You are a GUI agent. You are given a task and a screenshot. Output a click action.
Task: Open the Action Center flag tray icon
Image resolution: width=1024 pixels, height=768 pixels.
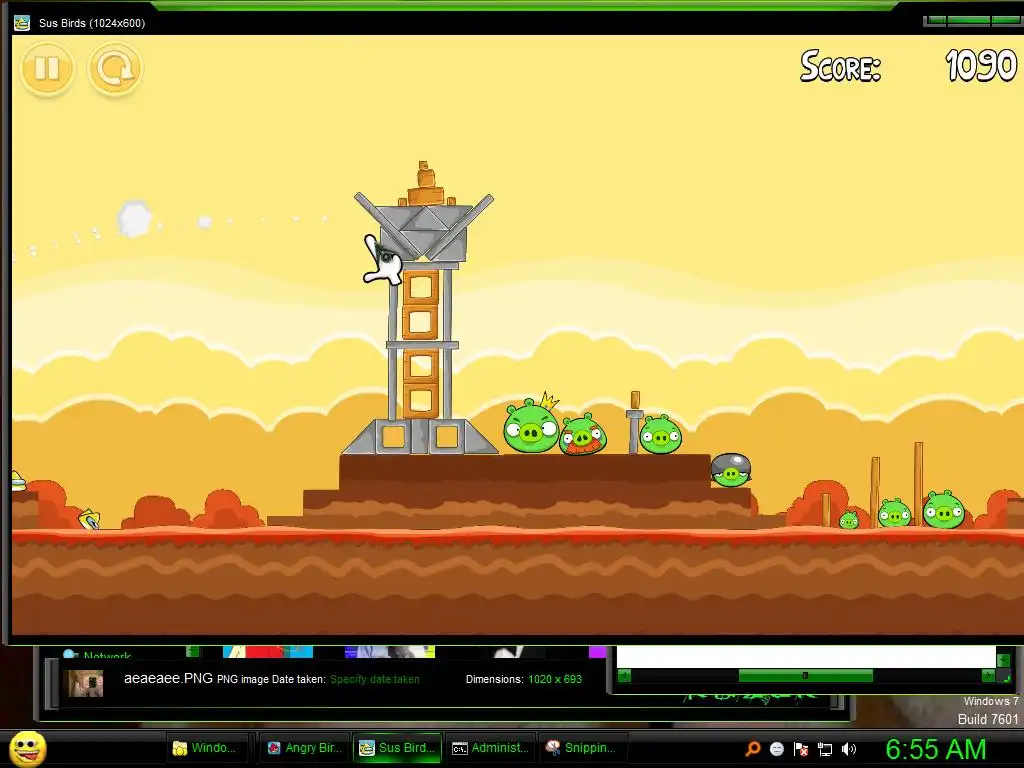tap(801, 749)
